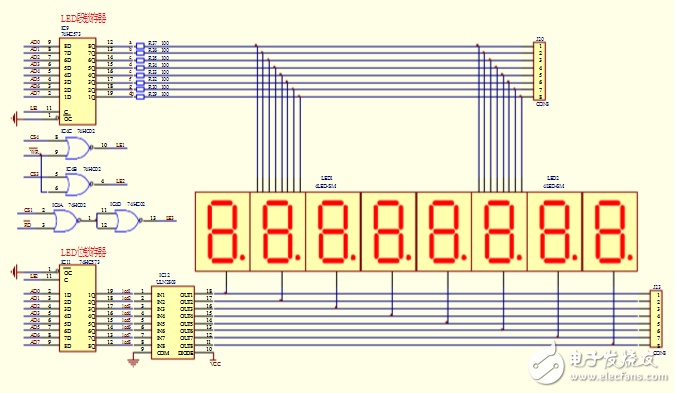Image resolution: width=676 pixels, height=393 pixels.
Task: Select the last seven-segment digit on right
Action: pyautogui.click(x=610, y=232)
